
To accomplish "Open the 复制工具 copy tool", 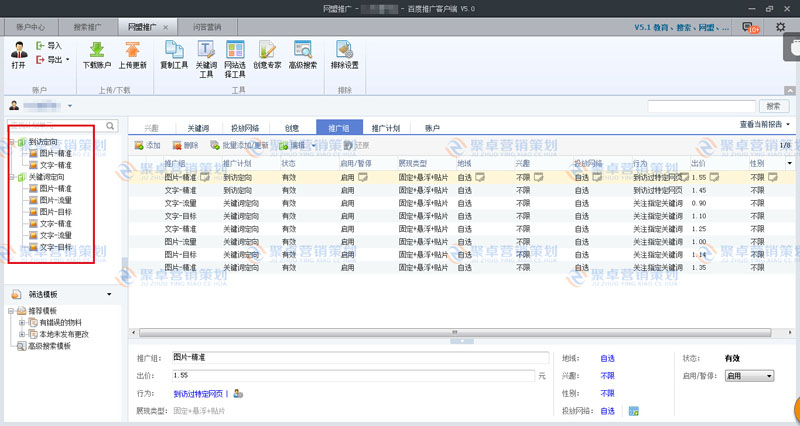I will click(x=174, y=50).
